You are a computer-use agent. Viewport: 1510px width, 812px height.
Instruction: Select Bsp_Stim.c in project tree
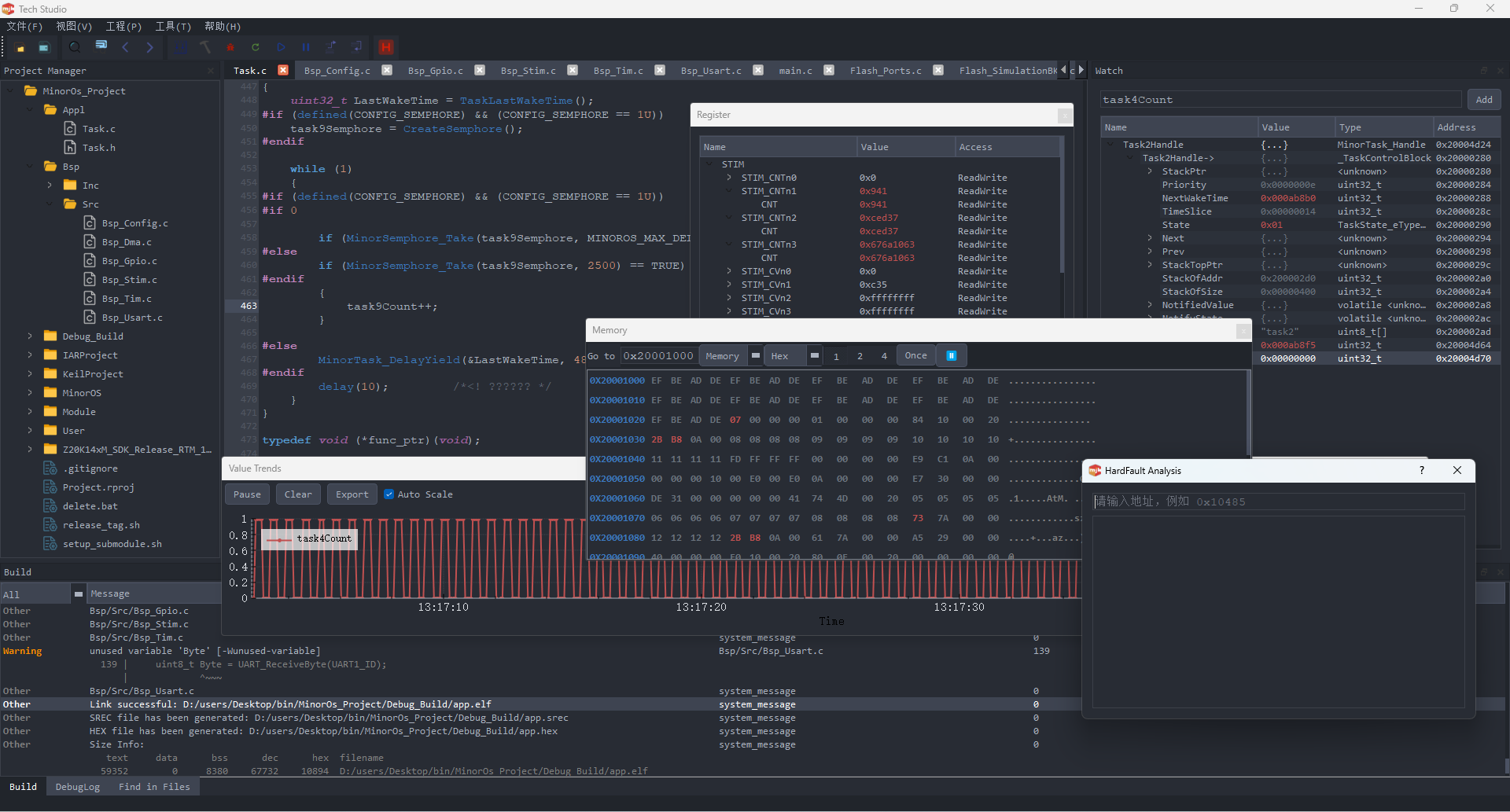tap(129, 280)
